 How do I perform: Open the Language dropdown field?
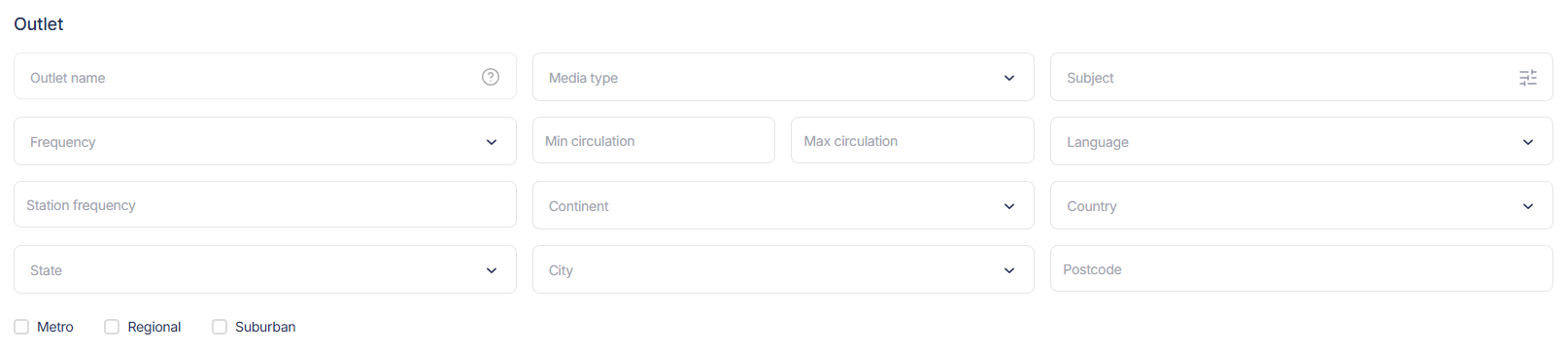click(1302, 141)
